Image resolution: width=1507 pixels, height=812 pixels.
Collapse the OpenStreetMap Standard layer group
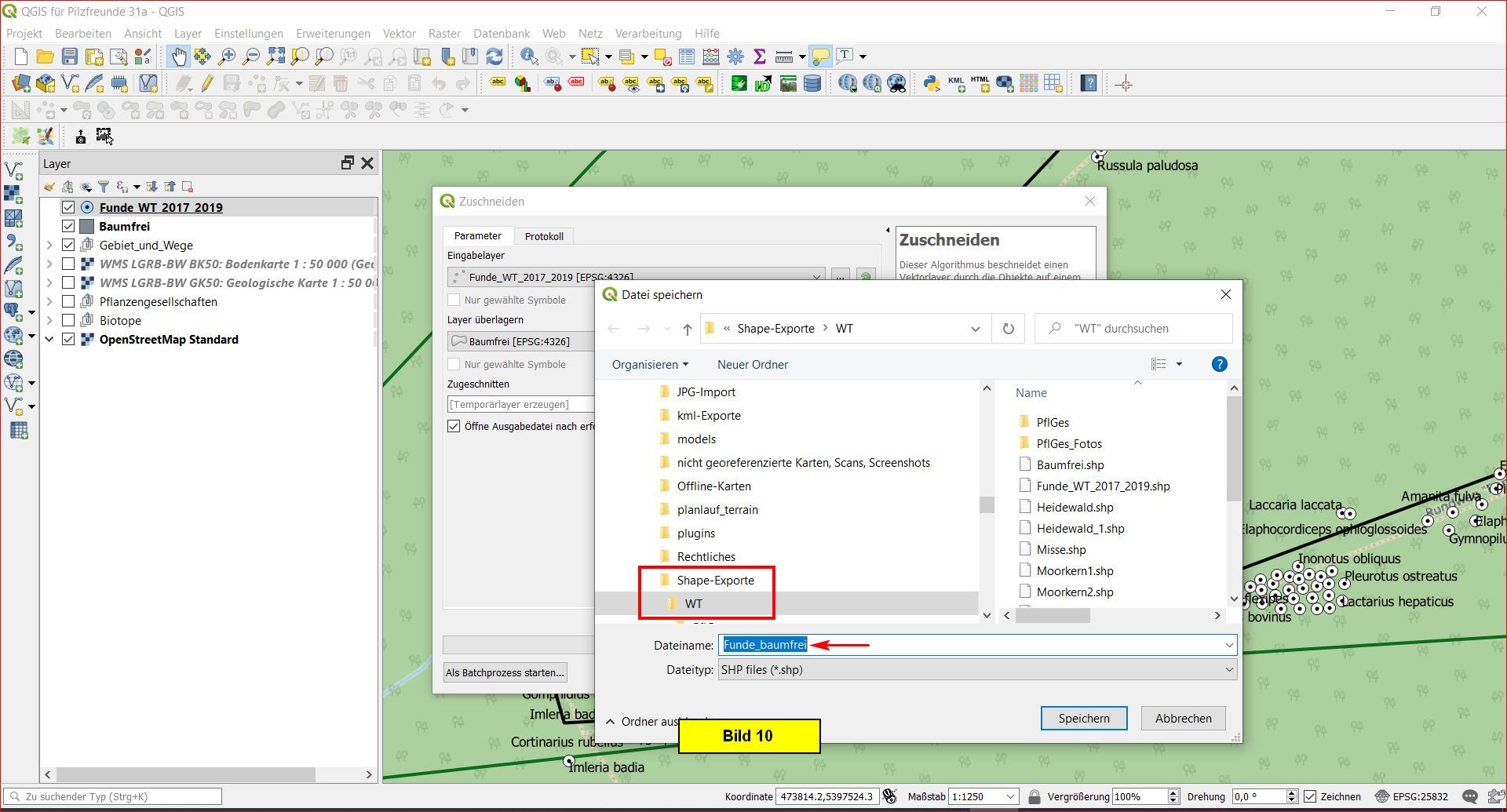tap(49, 340)
